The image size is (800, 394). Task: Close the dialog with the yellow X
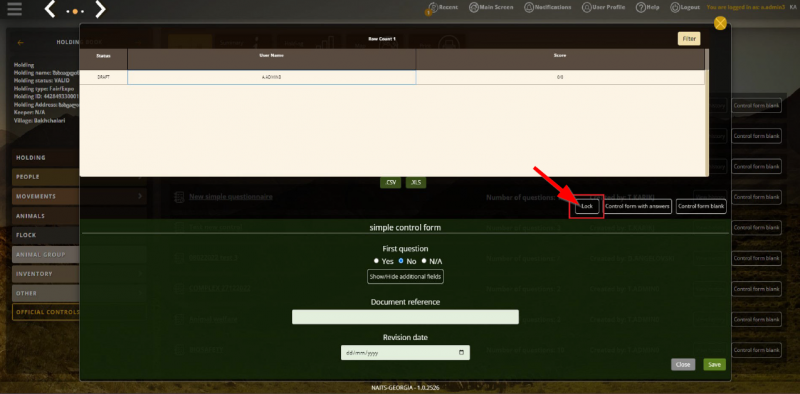720,23
